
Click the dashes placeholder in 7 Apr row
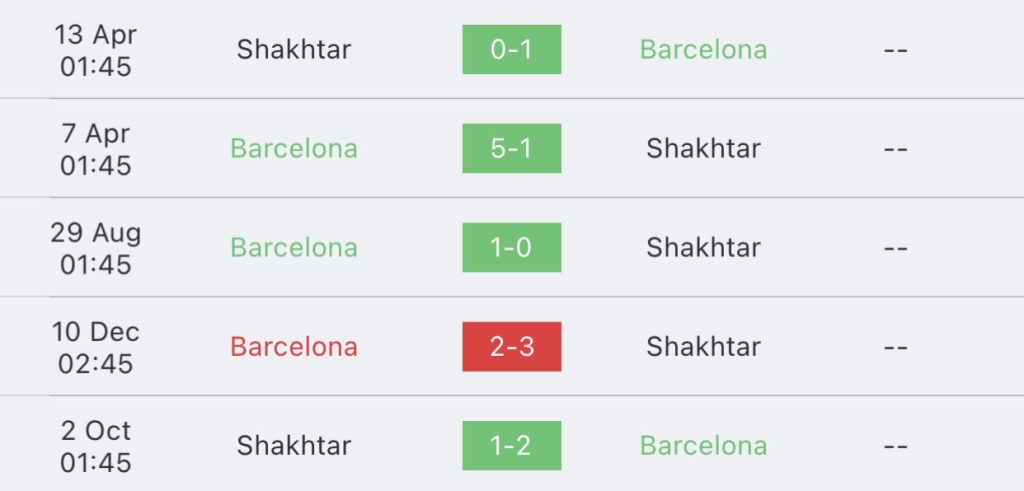[x=895, y=150]
